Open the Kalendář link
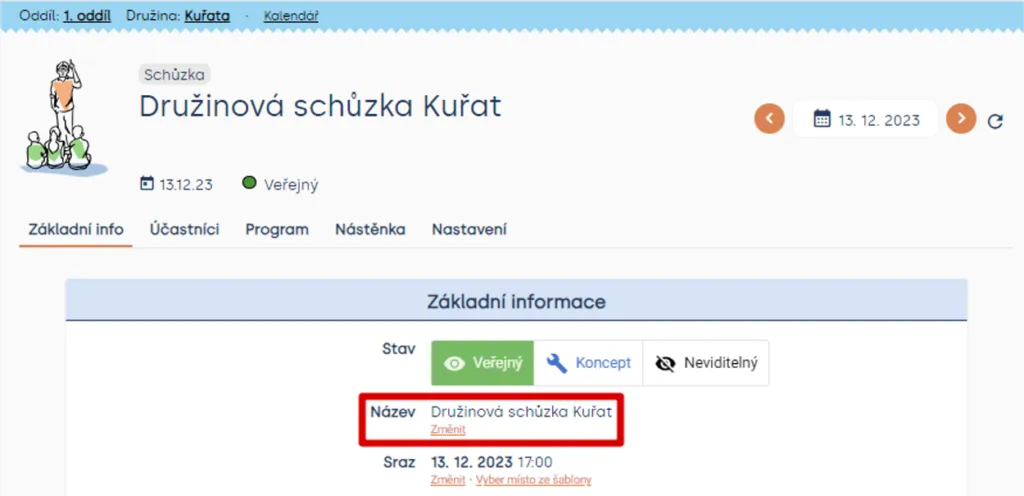This screenshot has width=1024, height=496. coord(291,16)
